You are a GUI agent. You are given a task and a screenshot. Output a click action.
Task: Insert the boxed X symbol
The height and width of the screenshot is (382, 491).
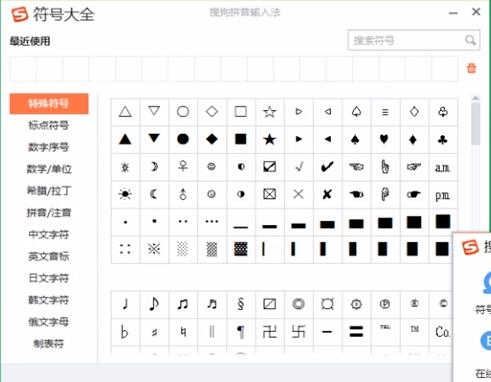pos(269,194)
